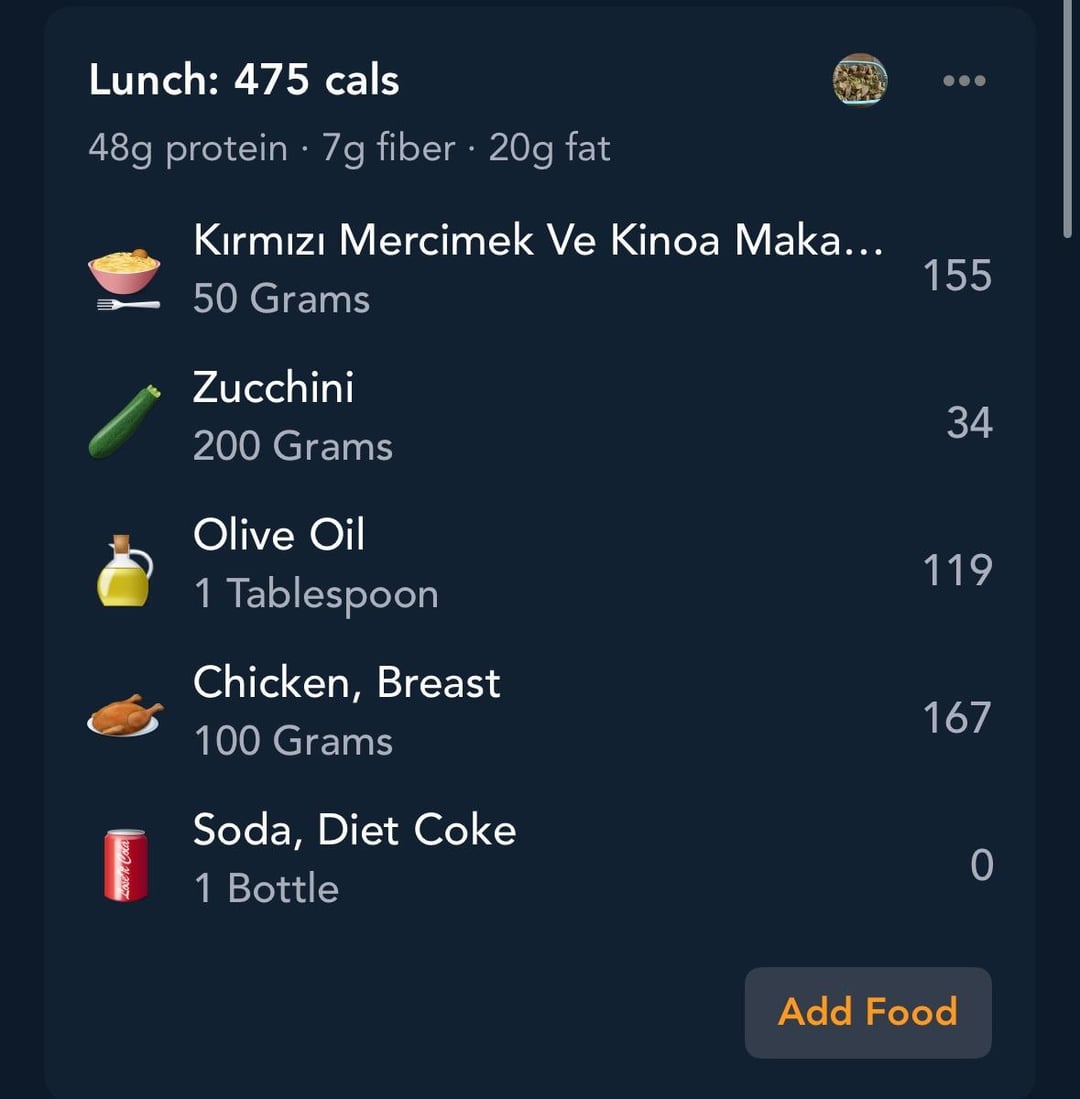
Task: Tap the zucchini vegetable icon
Action: coord(124,422)
